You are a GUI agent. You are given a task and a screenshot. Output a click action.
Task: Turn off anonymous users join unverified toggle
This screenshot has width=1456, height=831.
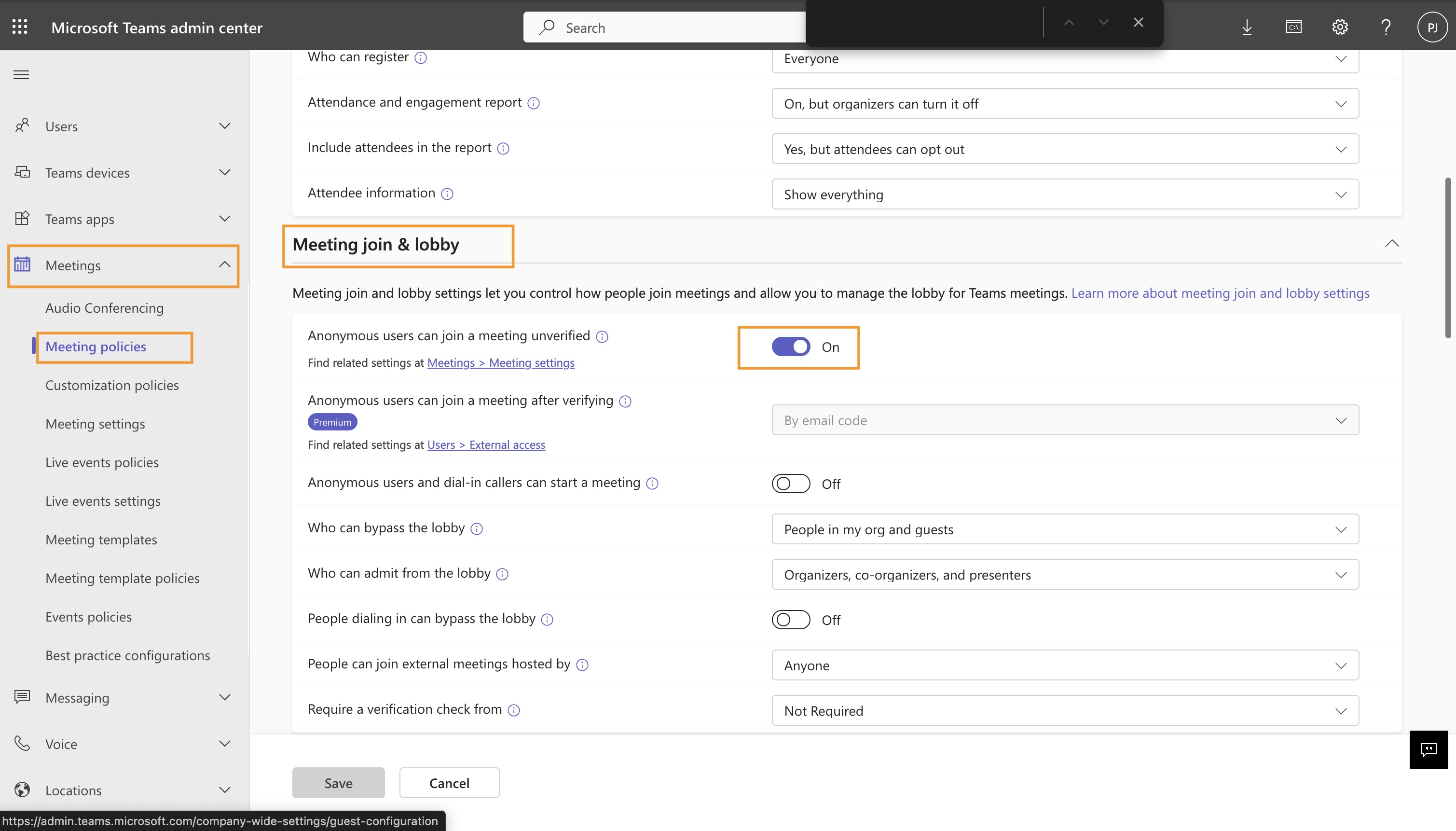(x=791, y=346)
